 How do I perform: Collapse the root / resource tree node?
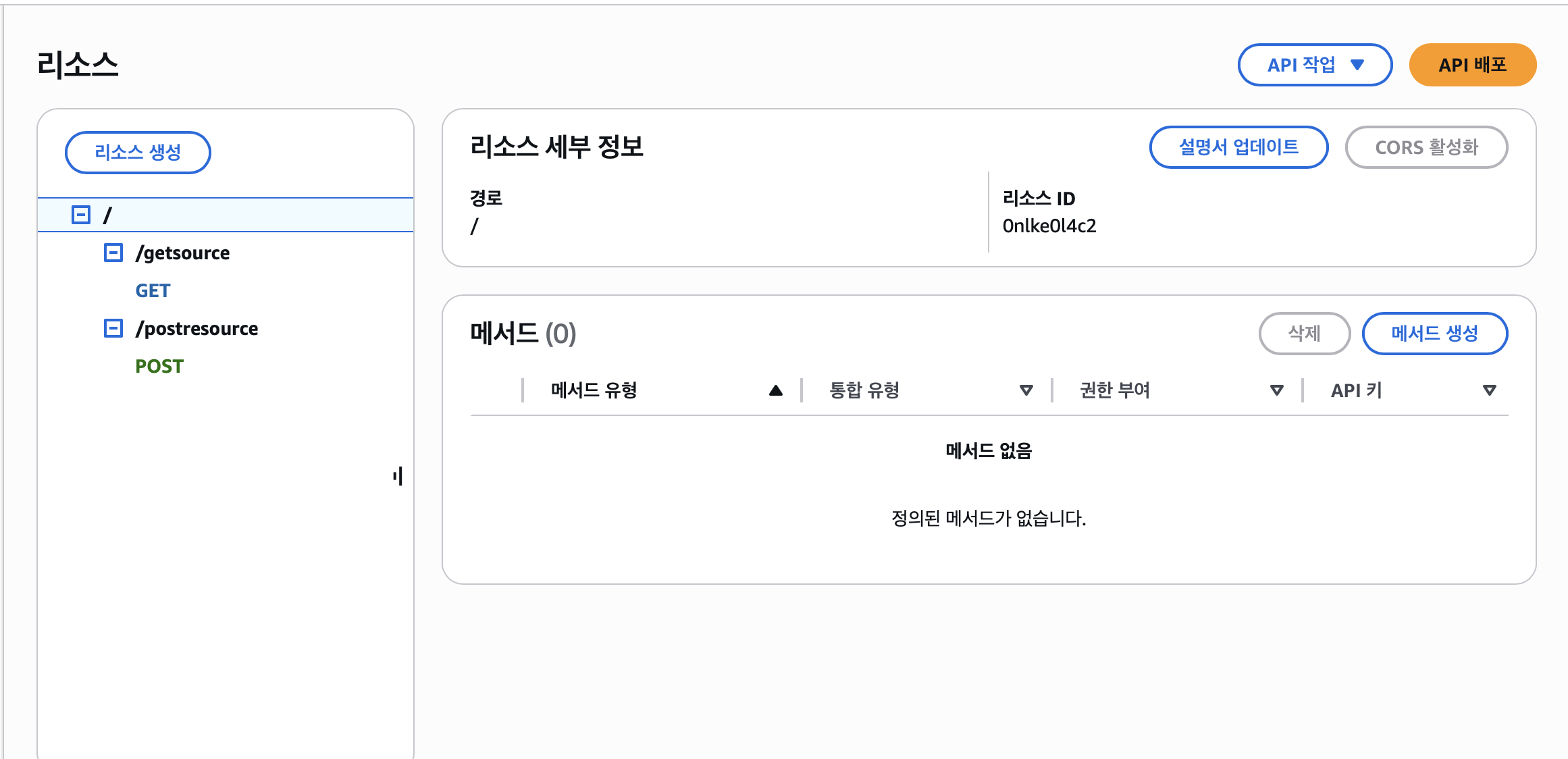pyautogui.click(x=81, y=215)
